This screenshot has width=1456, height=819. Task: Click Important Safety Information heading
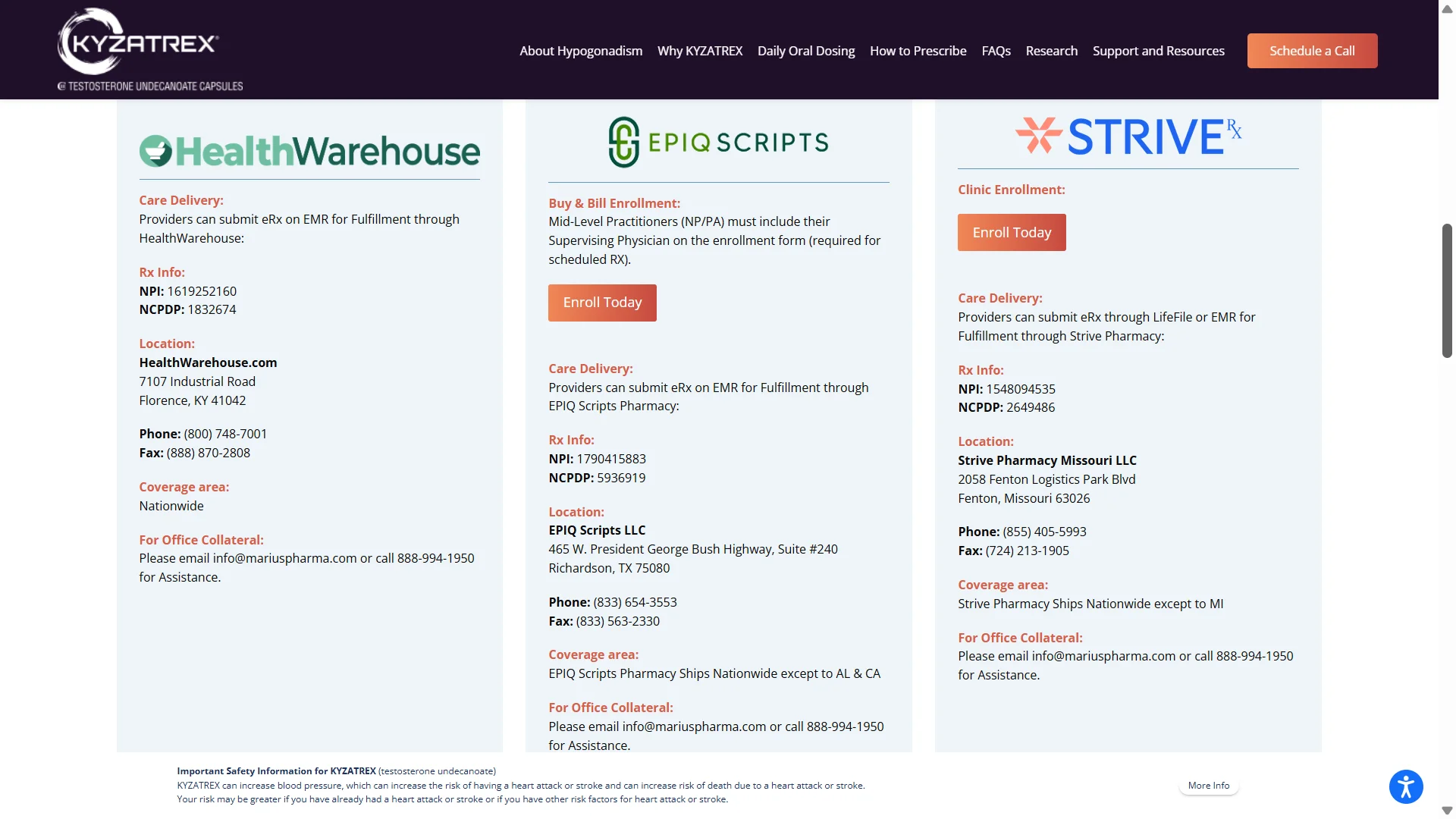pos(276,770)
